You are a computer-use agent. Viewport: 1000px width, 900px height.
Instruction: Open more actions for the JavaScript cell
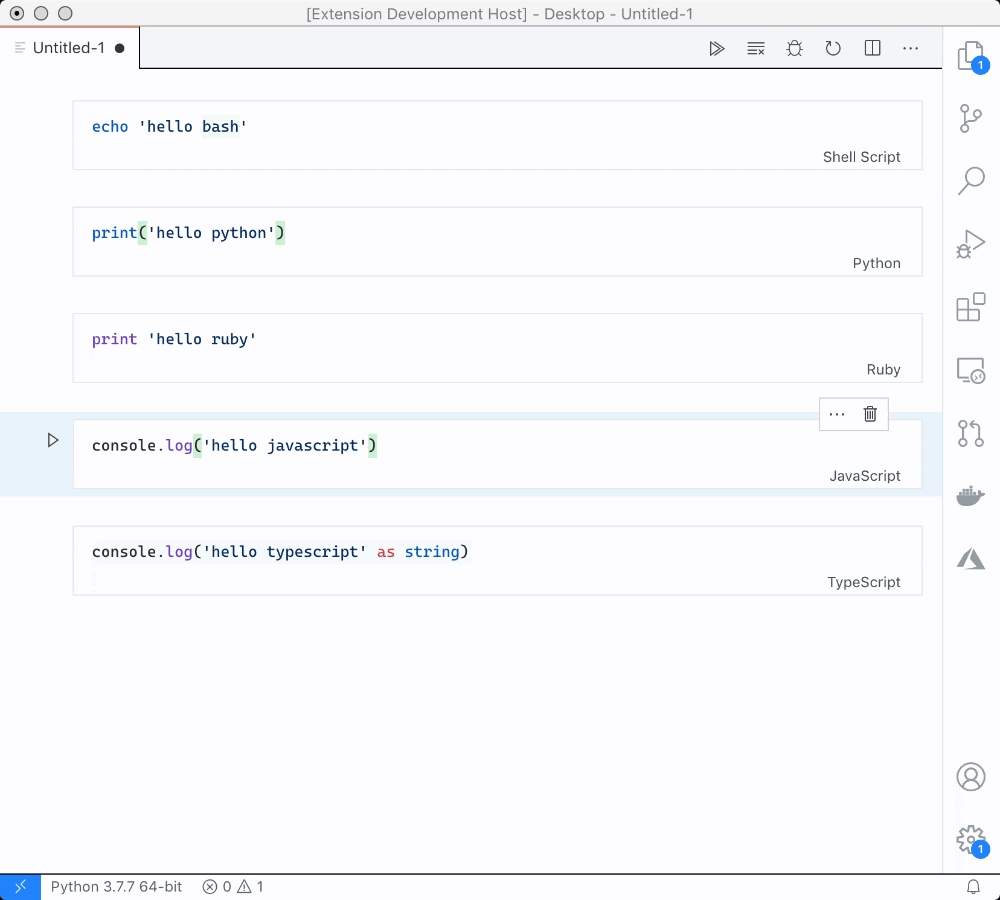coord(836,414)
